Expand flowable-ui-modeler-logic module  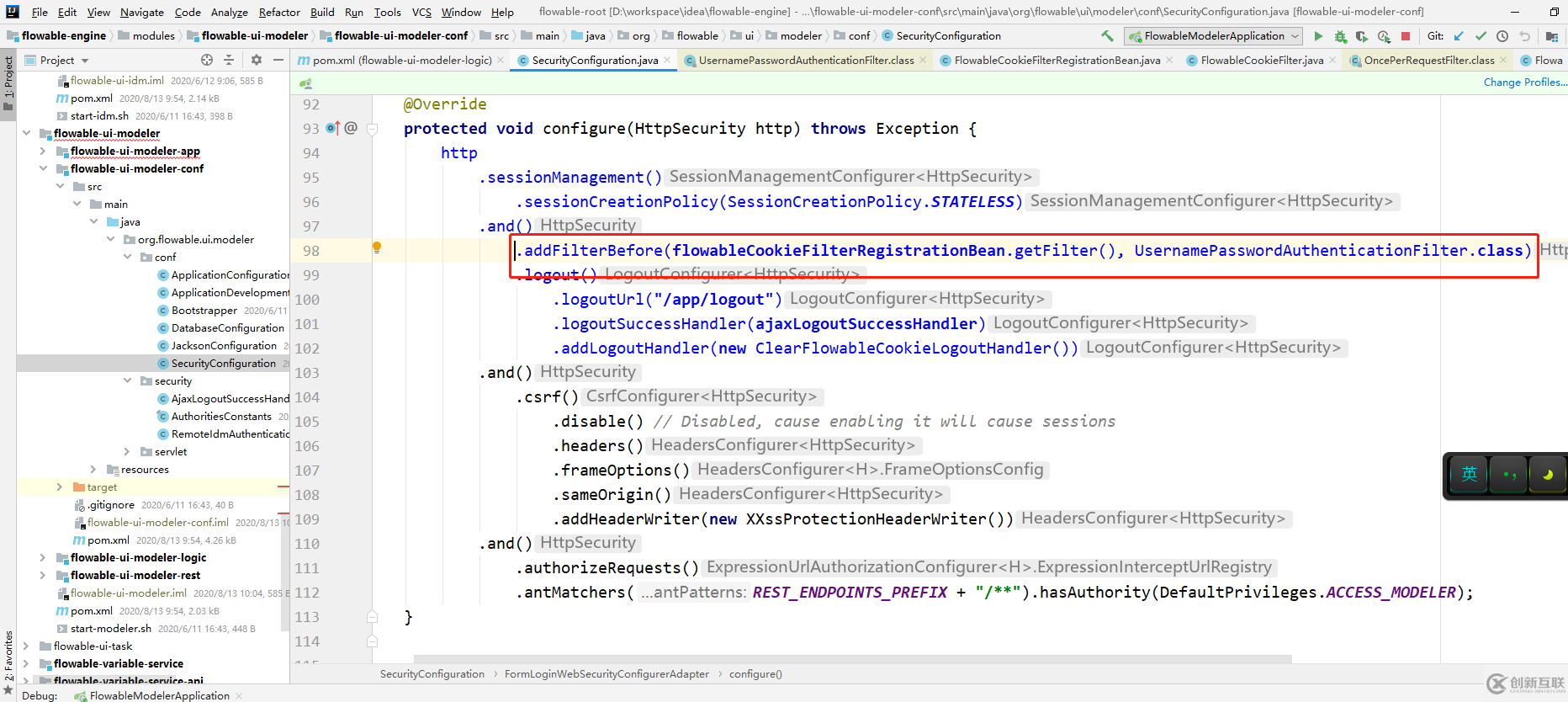(x=43, y=557)
